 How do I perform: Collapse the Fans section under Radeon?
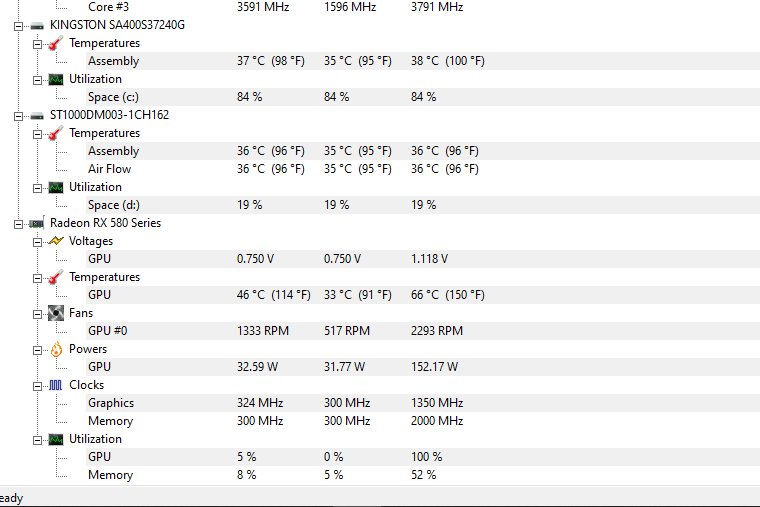tap(37, 314)
